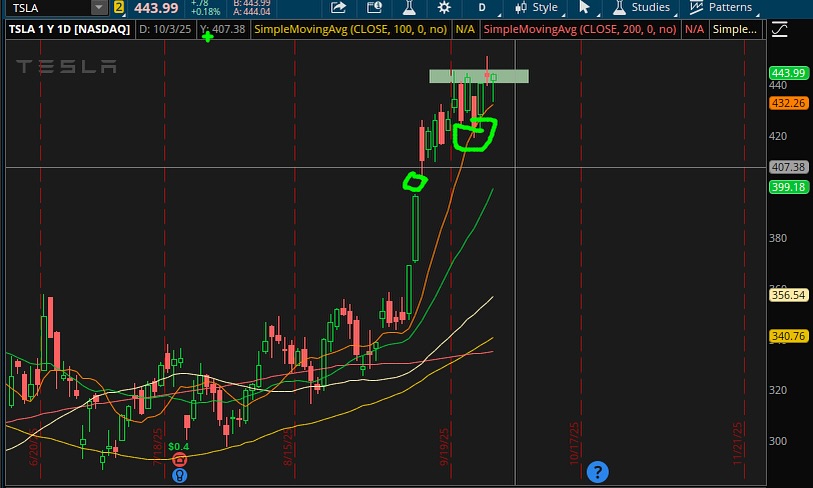Select the pointer cursor tool
Viewport: 813px width, 488px height.
(x=586, y=8)
